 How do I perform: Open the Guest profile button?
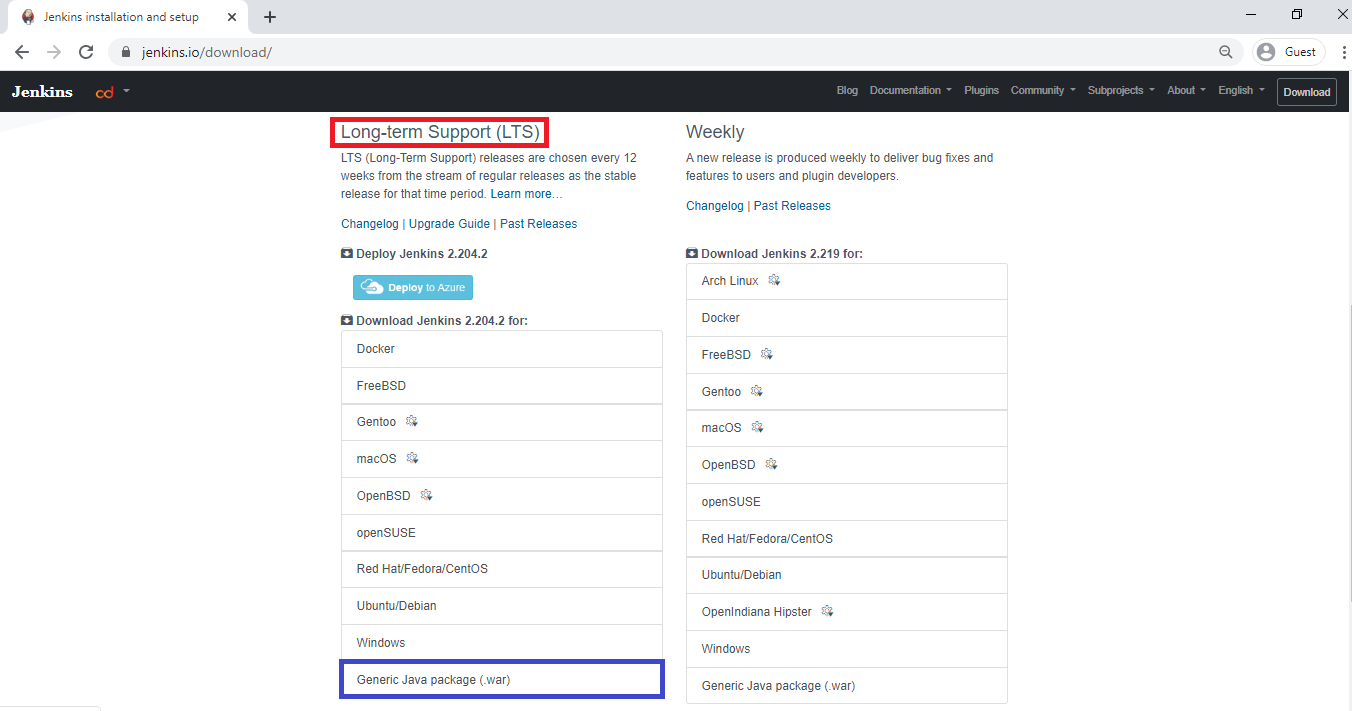(1288, 52)
